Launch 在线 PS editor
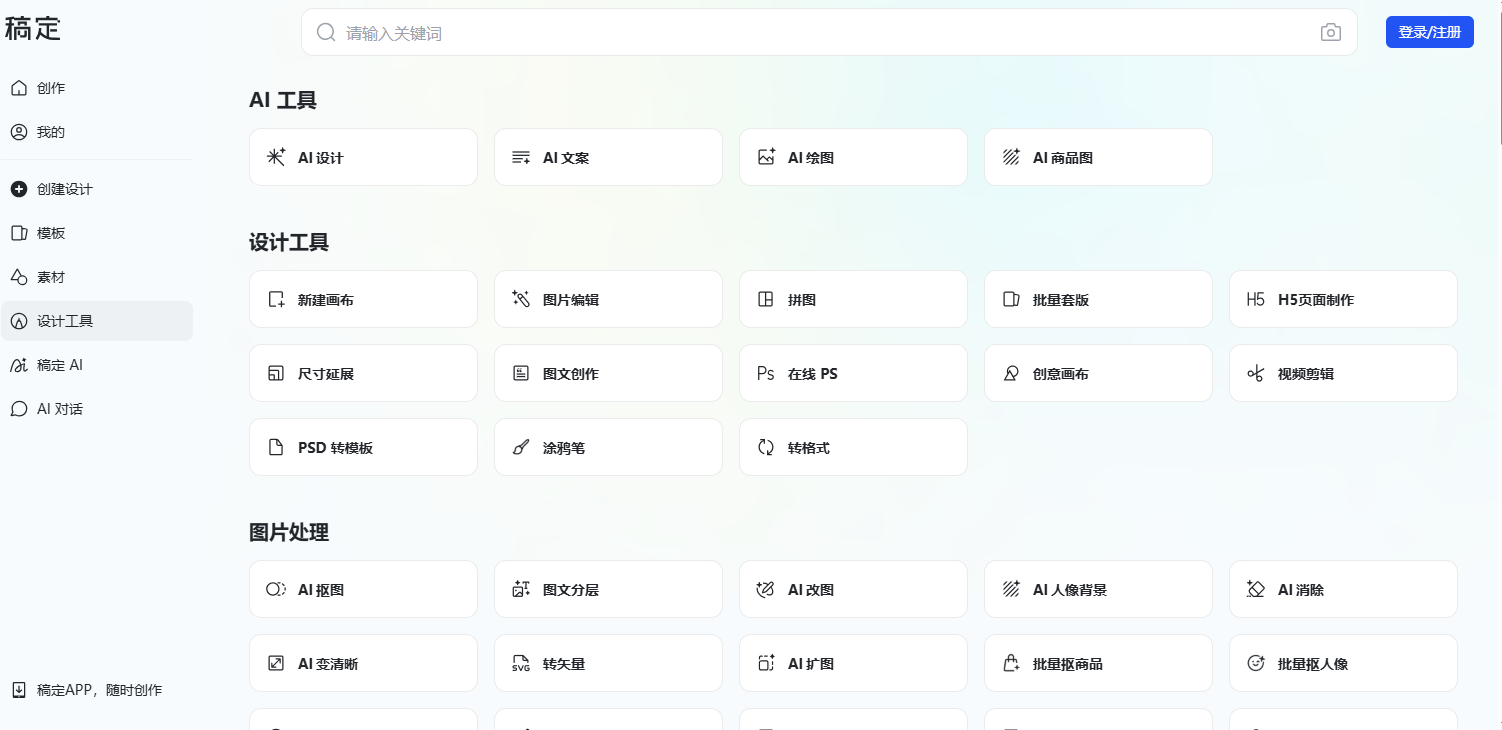 [x=852, y=373]
